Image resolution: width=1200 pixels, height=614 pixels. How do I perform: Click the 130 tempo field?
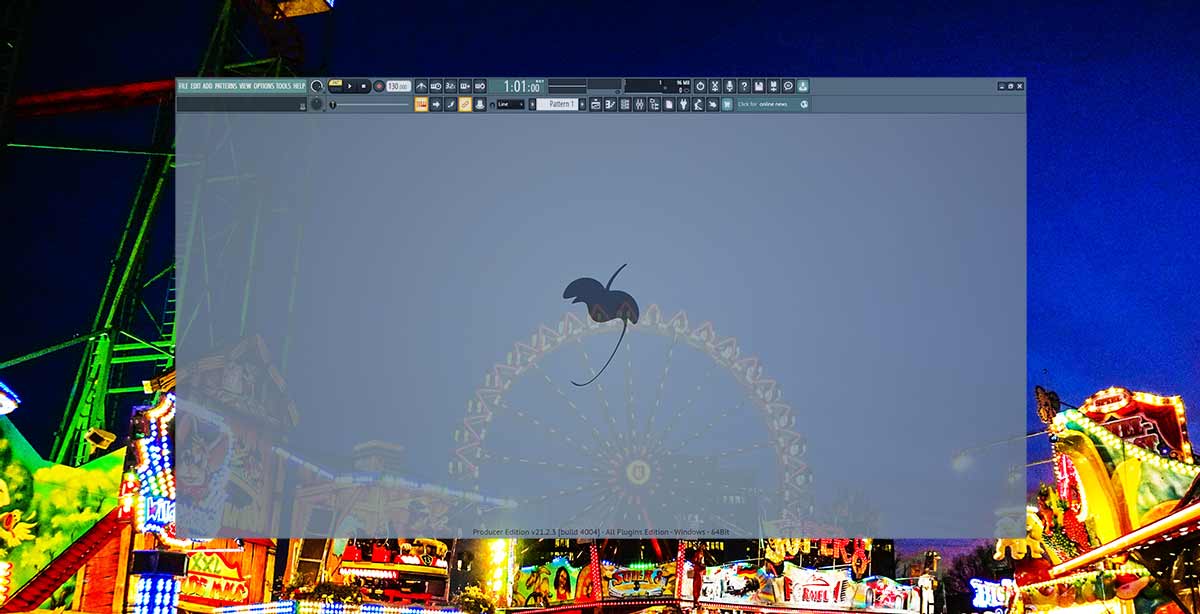(398, 87)
